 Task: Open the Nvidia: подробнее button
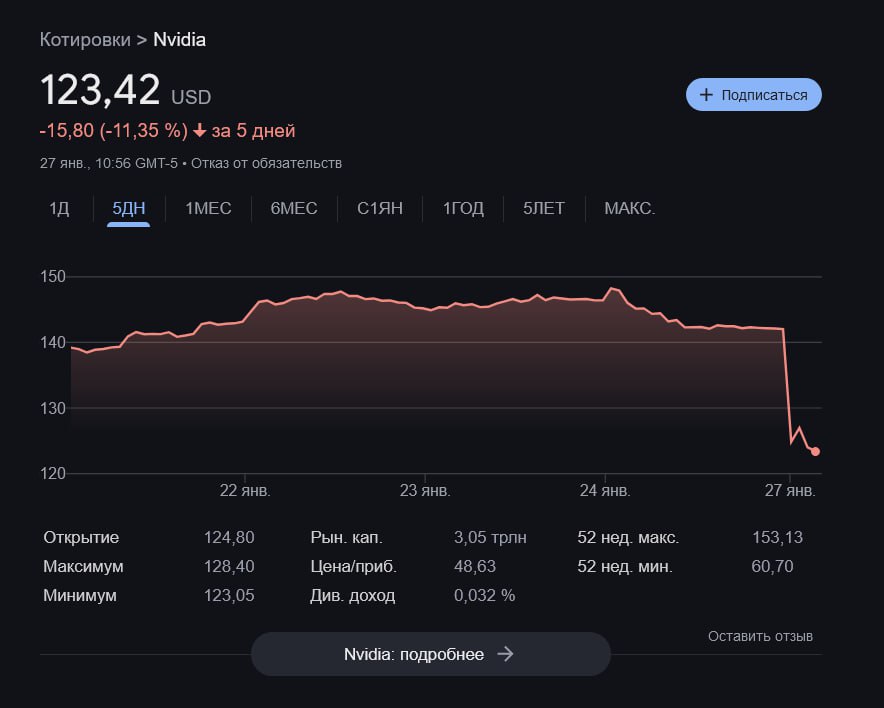click(431, 654)
